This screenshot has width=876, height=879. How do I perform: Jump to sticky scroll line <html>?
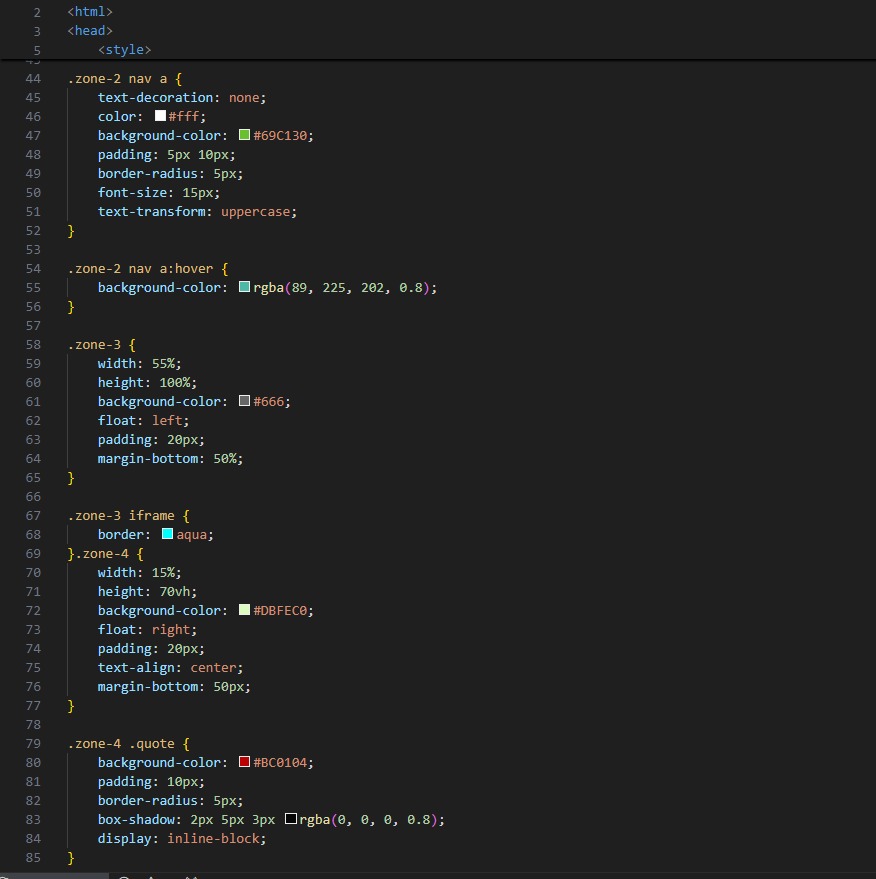pos(90,12)
